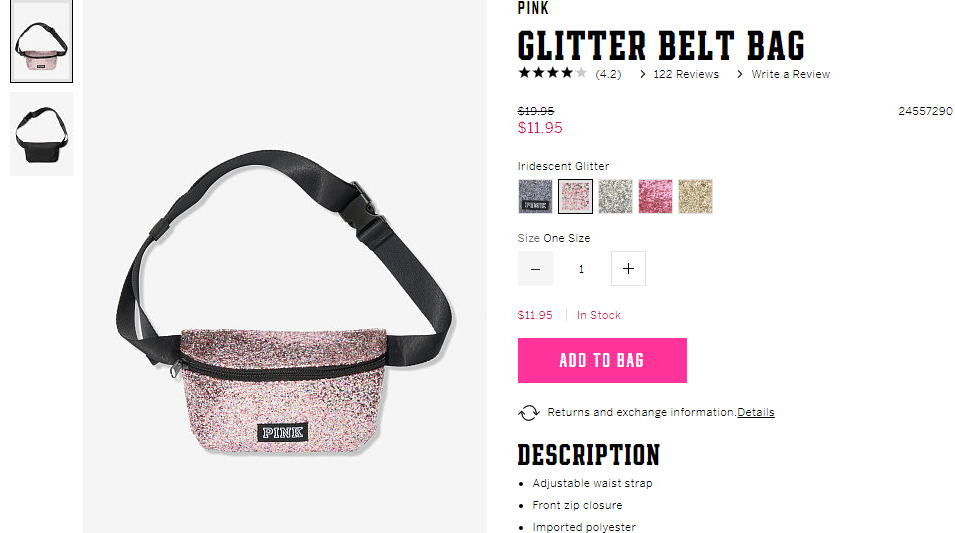
Task: Open the 122 Reviews link
Action: pyautogui.click(x=686, y=74)
